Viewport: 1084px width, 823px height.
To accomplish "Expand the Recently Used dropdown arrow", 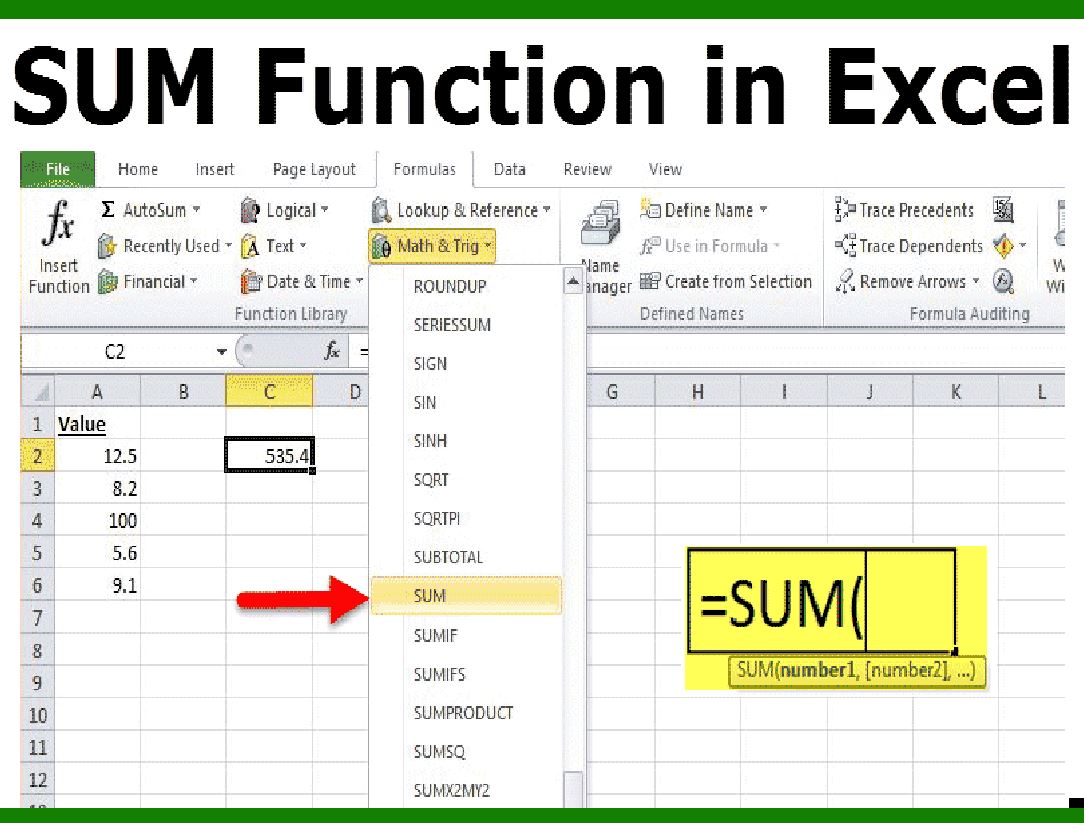I will tap(228, 246).
